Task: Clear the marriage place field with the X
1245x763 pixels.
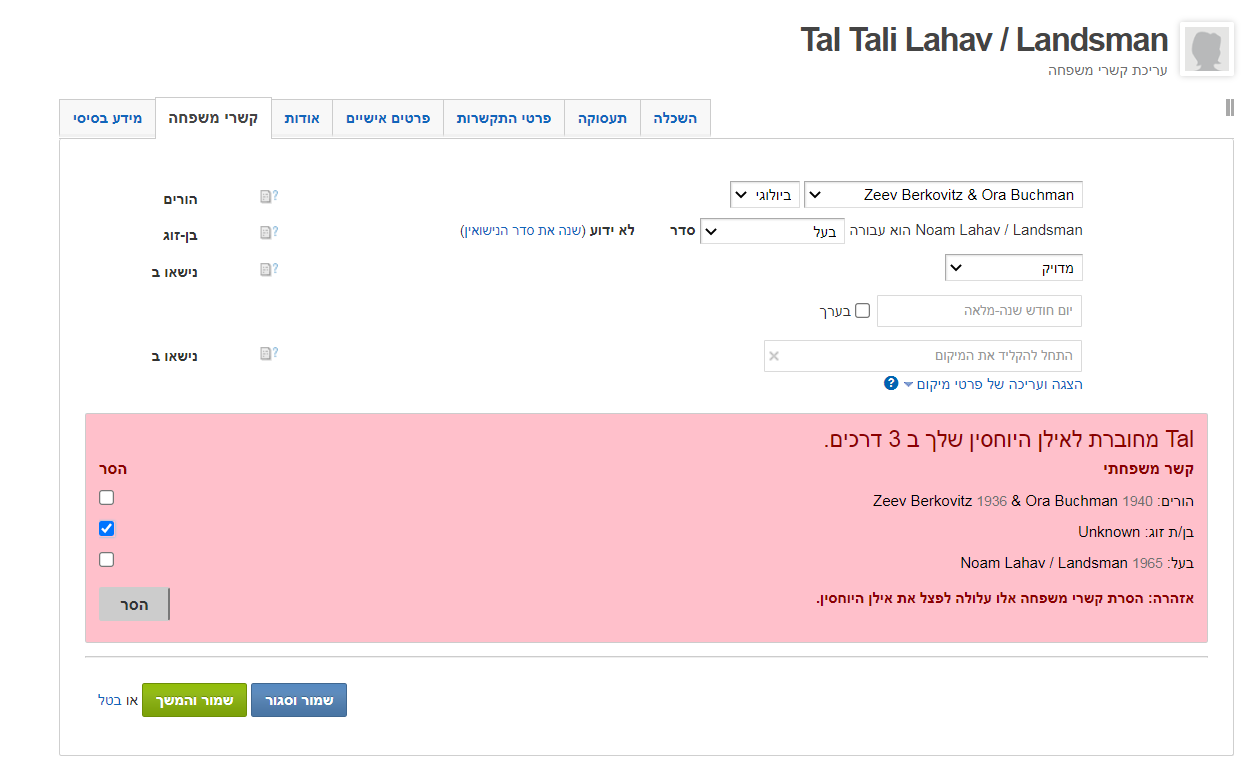Action: (x=773, y=356)
